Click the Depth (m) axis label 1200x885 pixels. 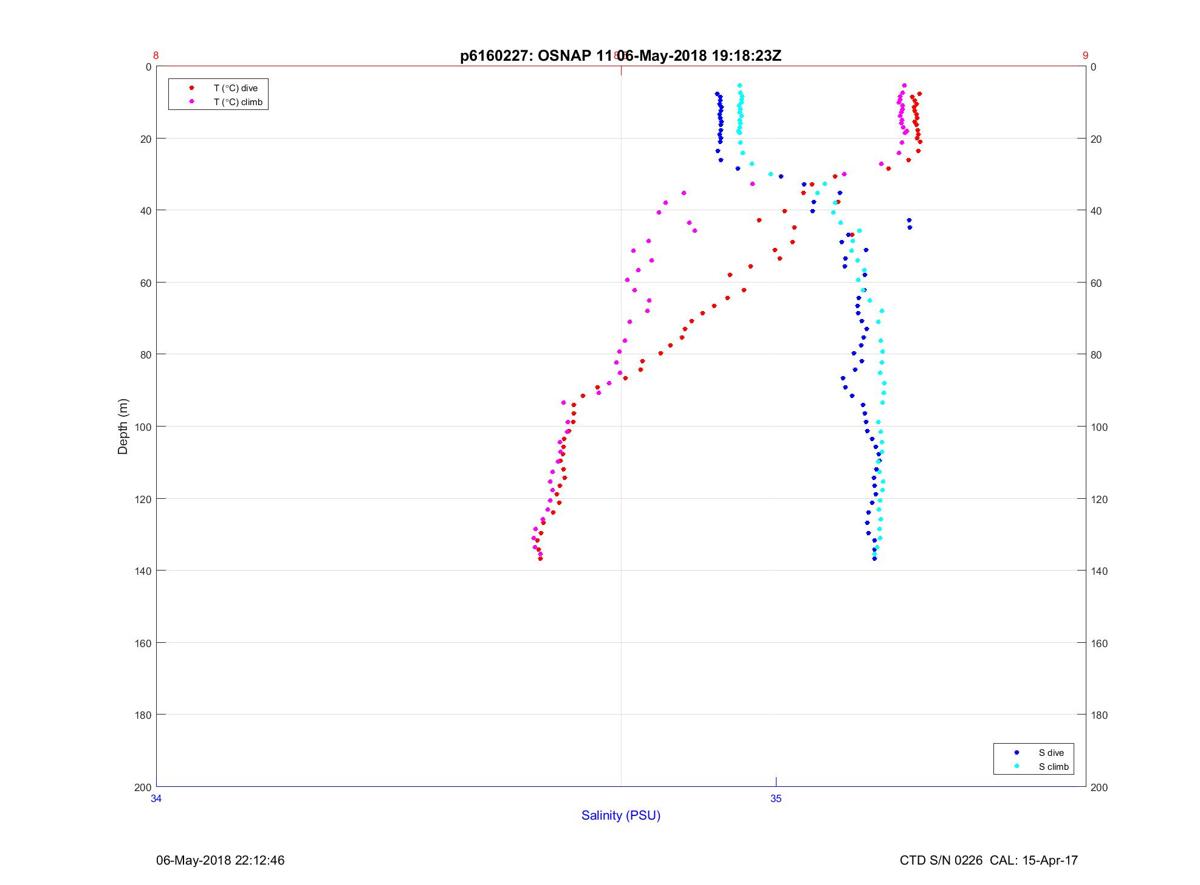[x=123, y=427]
